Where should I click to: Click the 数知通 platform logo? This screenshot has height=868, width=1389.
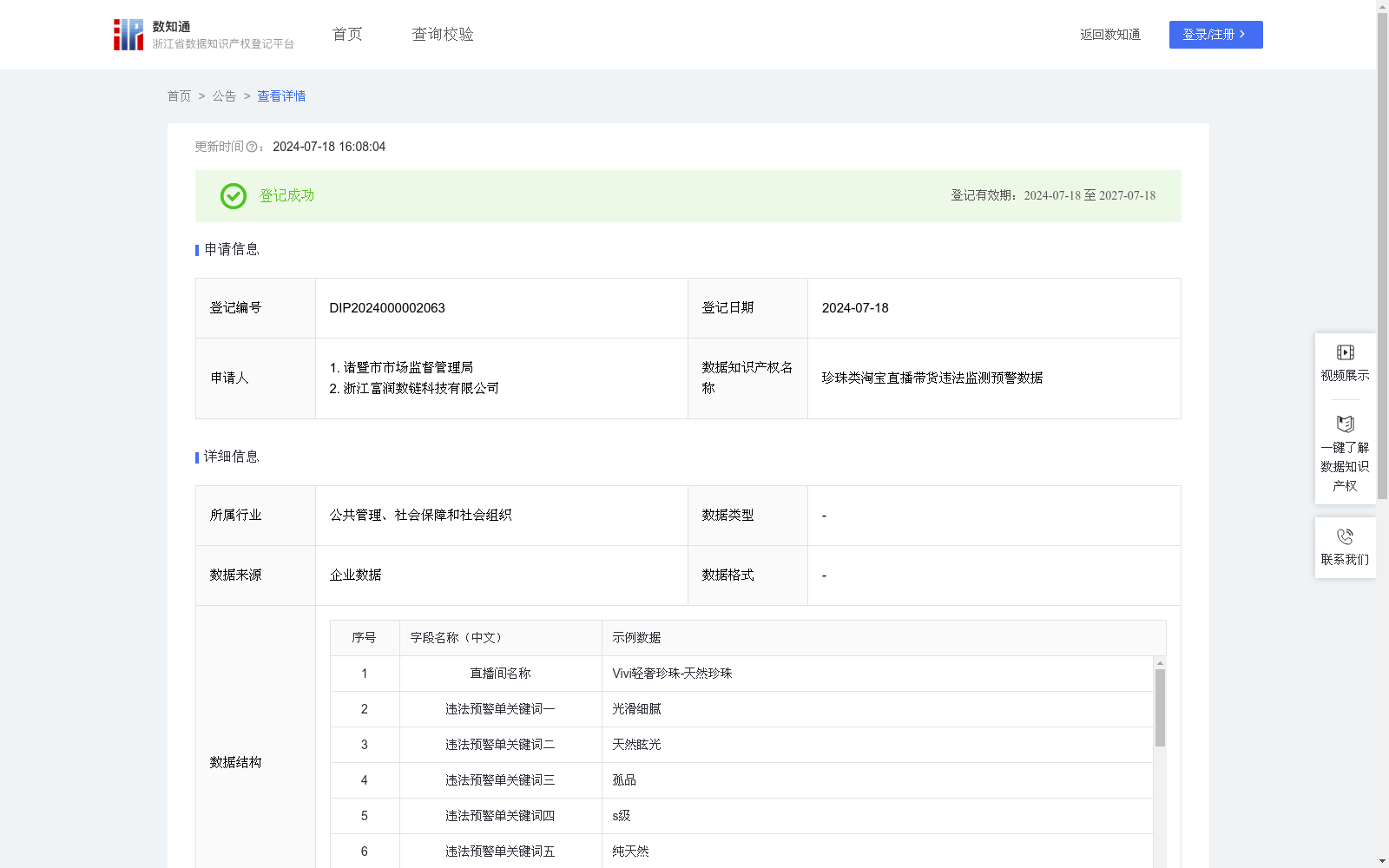[128, 35]
